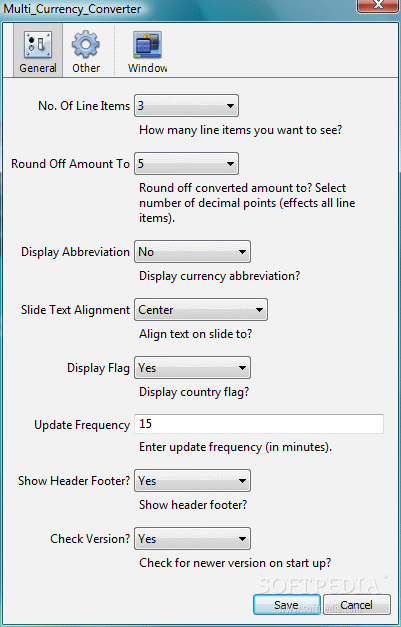Open the Check Version dropdown
This screenshot has width=401, height=627.
click(192, 539)
